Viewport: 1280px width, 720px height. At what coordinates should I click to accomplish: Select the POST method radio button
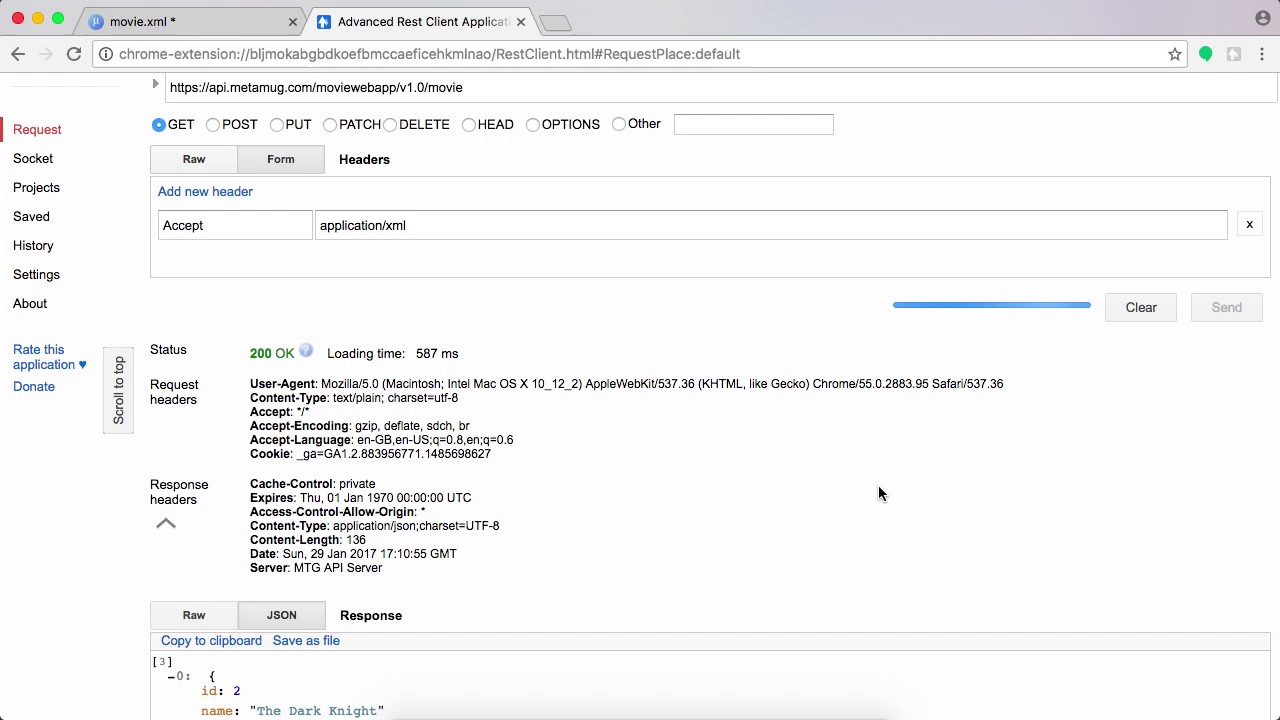[213, 125]
